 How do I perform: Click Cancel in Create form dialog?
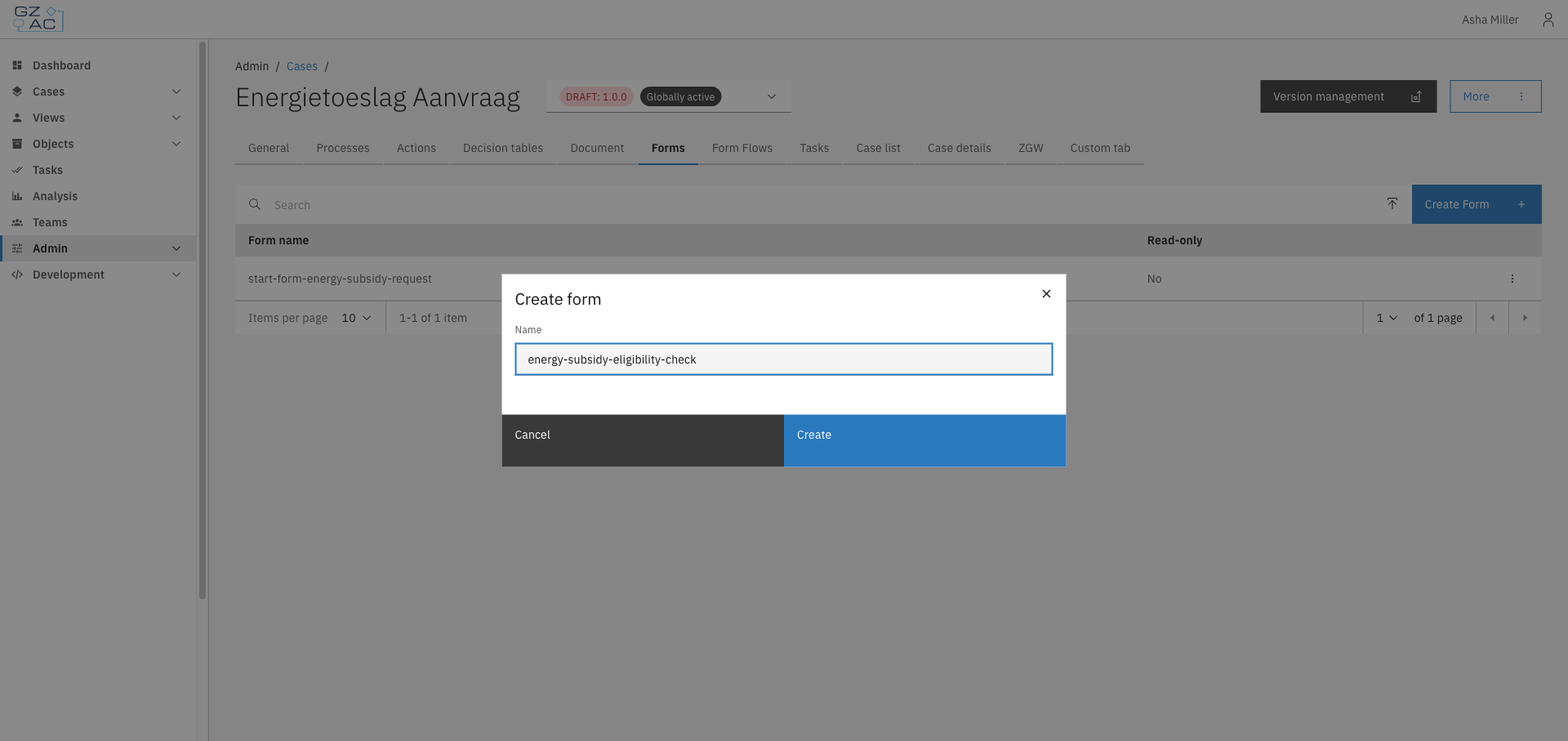pos(643,440)
